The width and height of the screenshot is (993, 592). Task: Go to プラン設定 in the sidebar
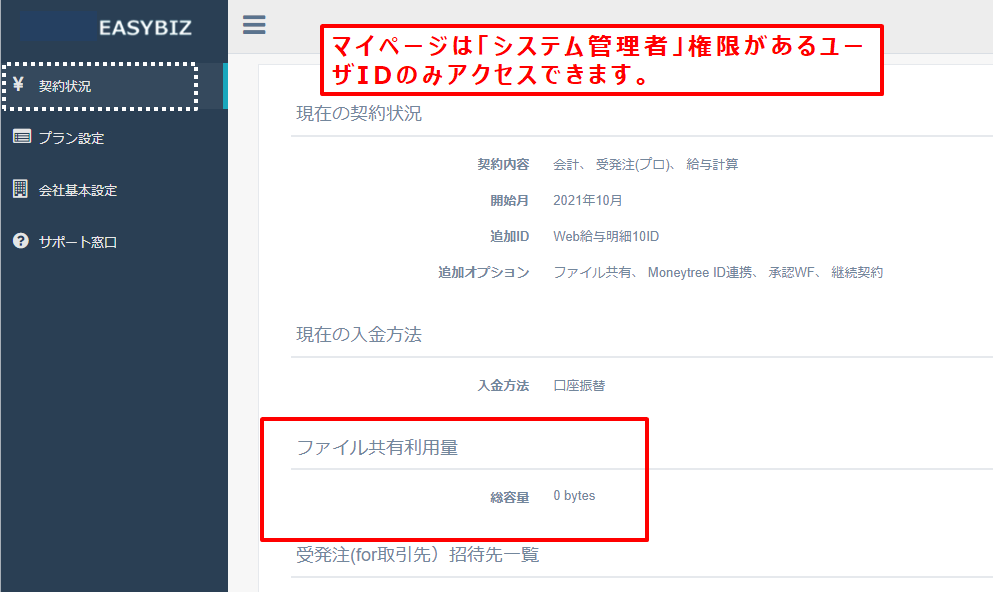tap(71, 139)
